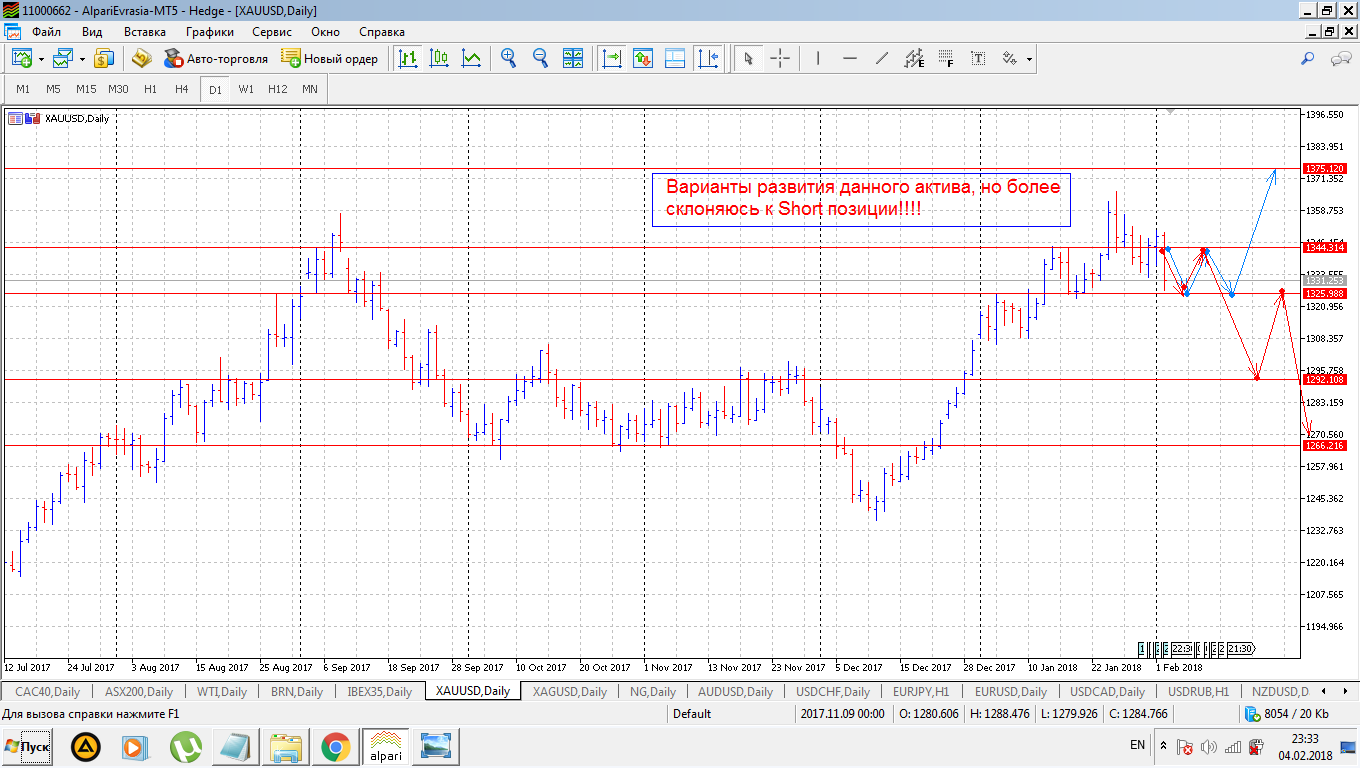The width and height of the screenshot is (1360, 768).
Task: Open the indicators list icon
Action: click(x=643, y=59)
